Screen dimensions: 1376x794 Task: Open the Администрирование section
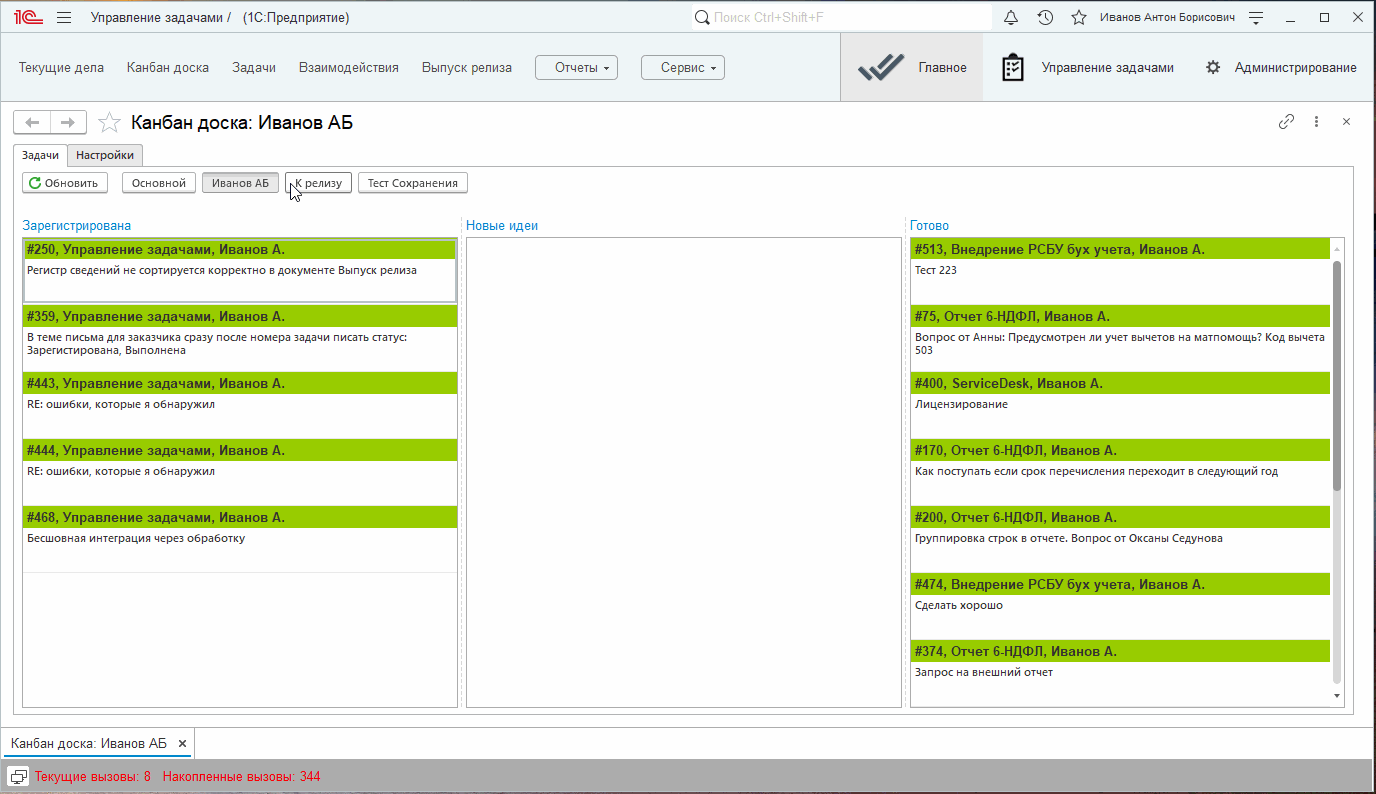pyautogui.click(x=1281, y=67)
